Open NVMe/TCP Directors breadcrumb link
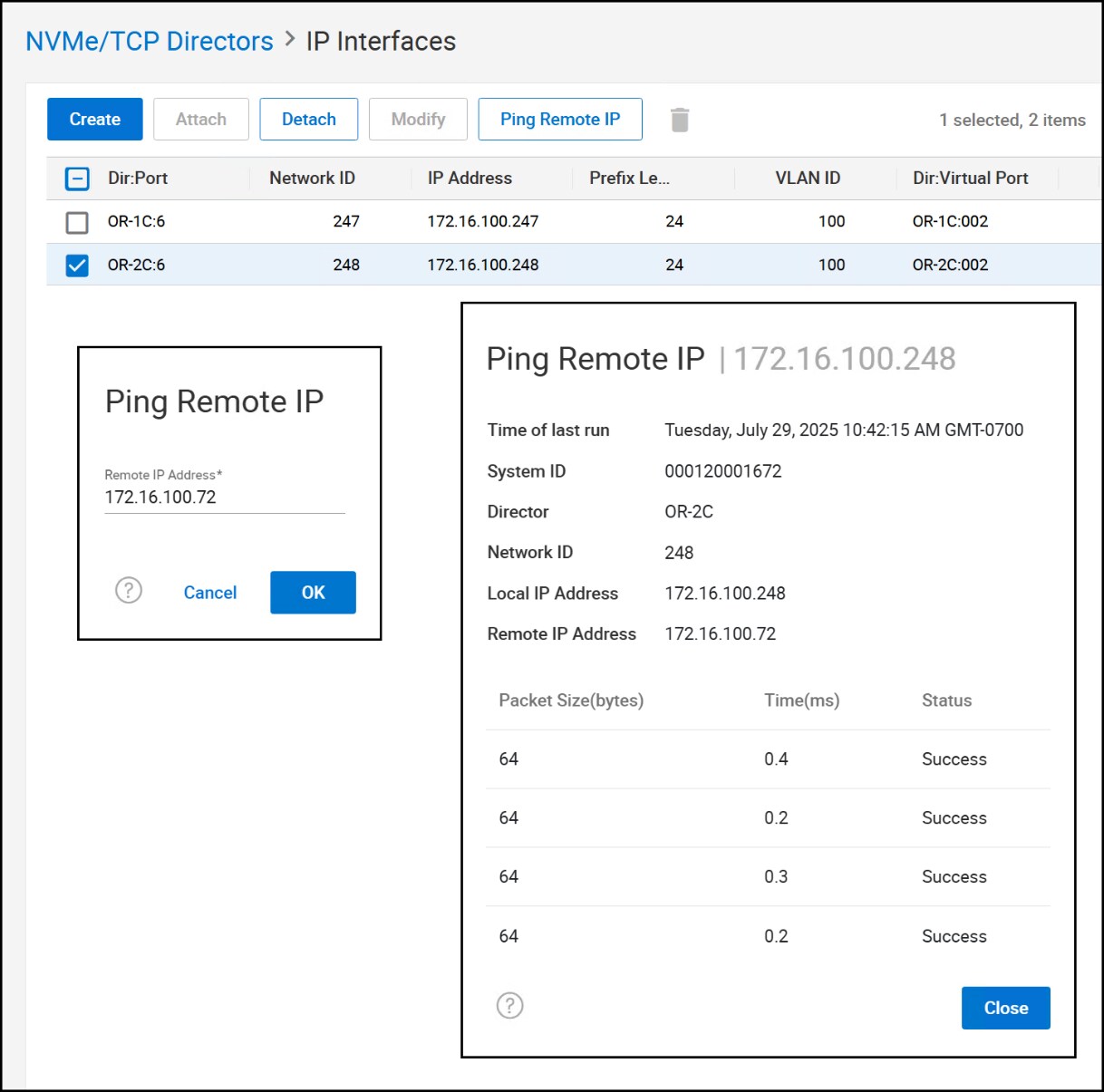Screen dimensions: 1104x1092 150,42
